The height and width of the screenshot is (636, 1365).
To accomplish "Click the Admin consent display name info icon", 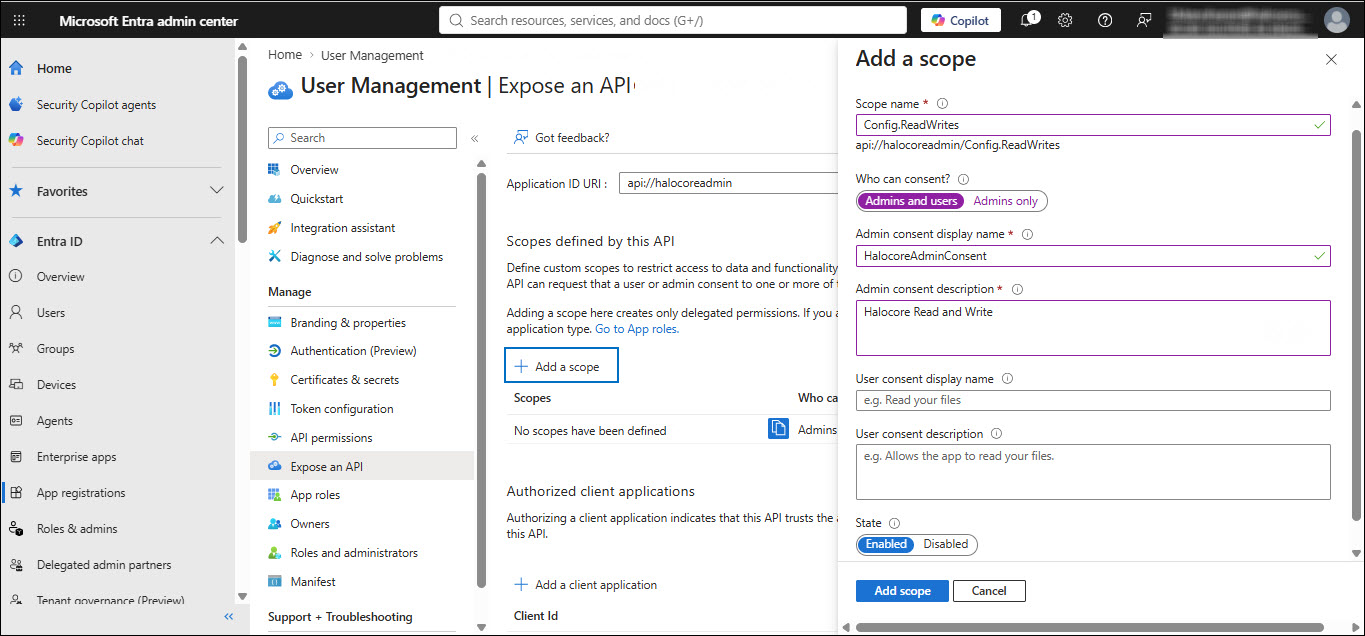I will click(x=1027, y=234).
